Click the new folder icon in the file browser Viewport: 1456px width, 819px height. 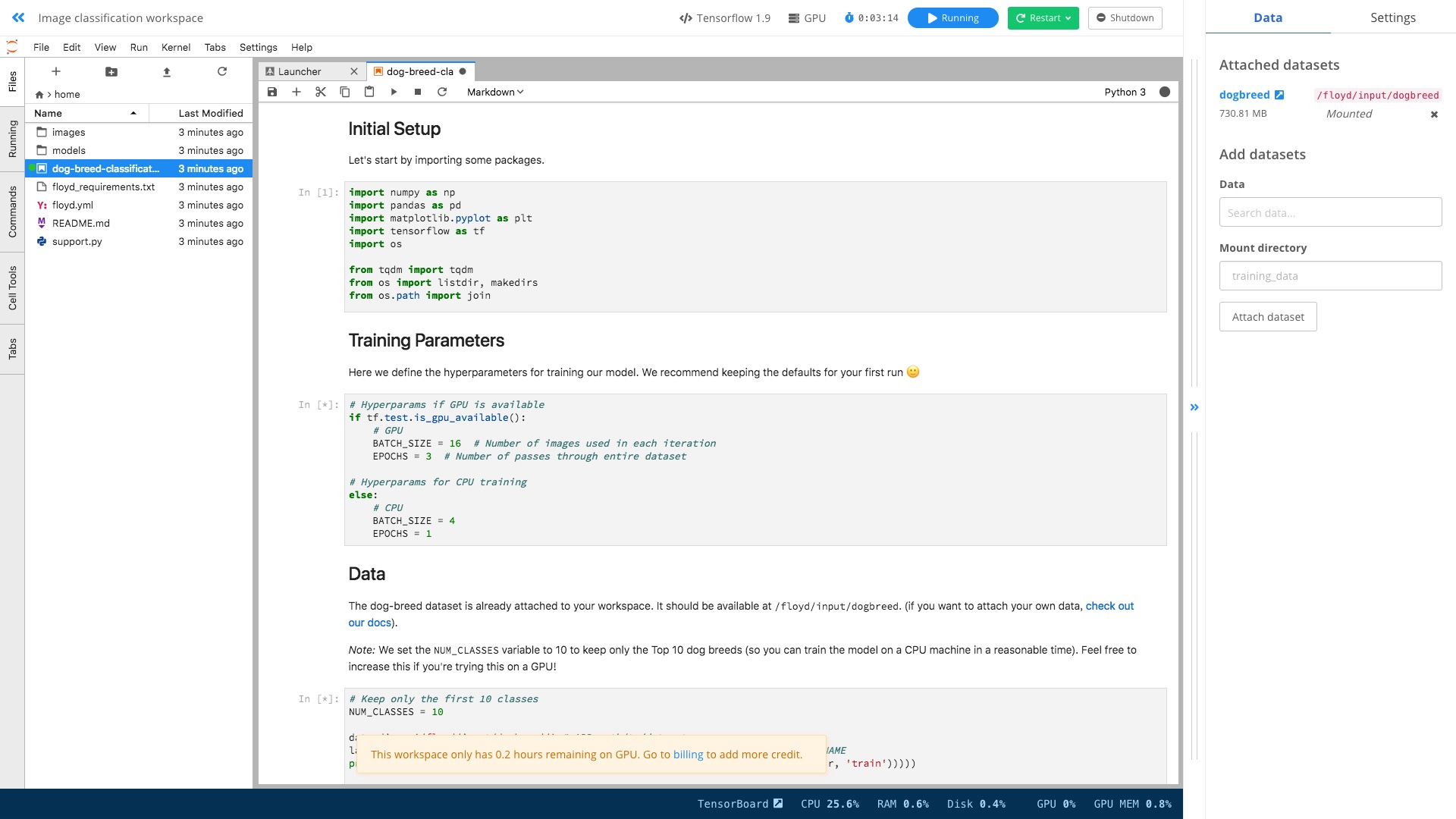pyautogui.click(x=111, y=71)
